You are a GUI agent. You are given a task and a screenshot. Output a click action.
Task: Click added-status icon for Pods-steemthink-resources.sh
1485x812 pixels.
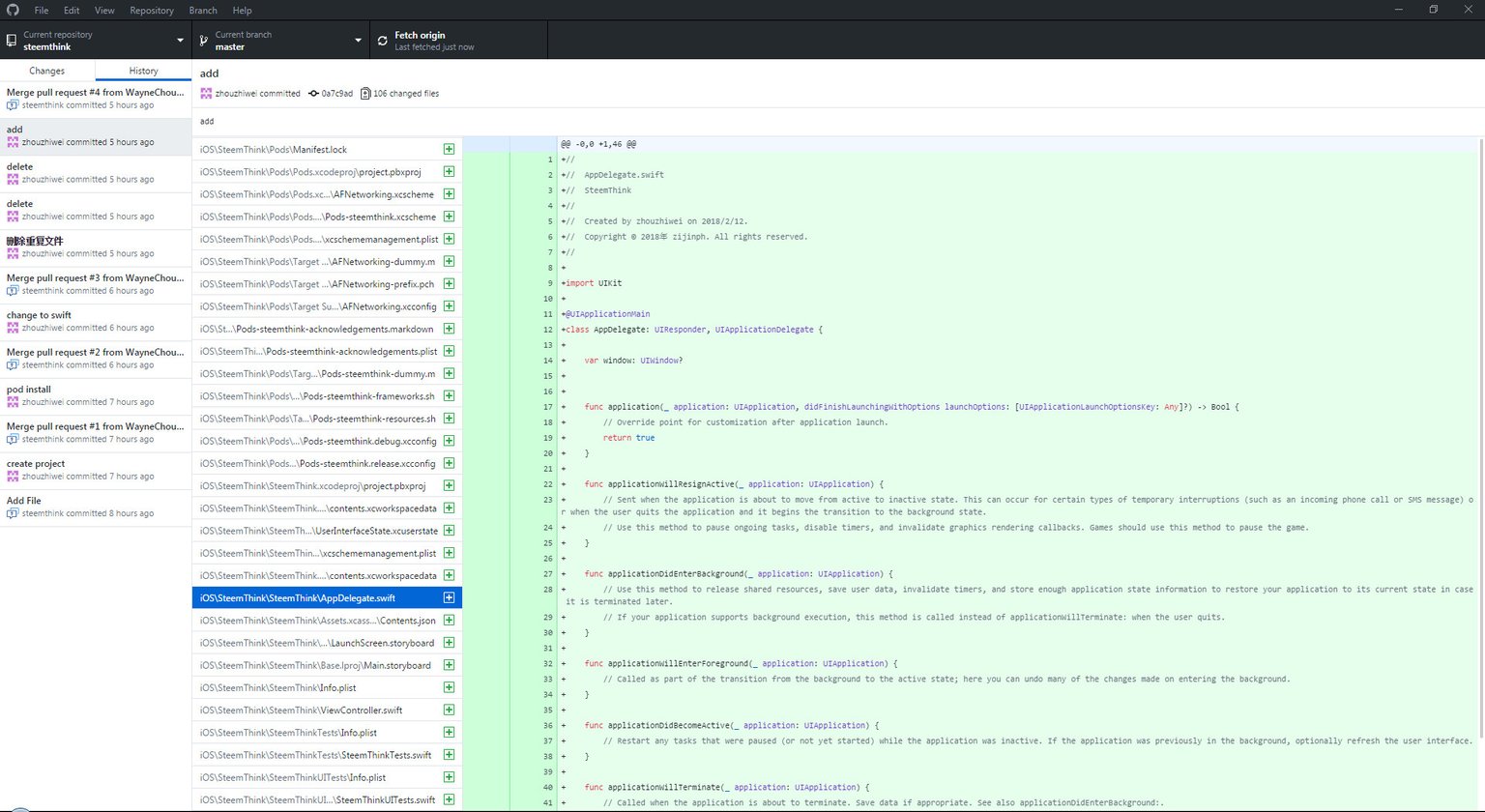coord(449,418)
